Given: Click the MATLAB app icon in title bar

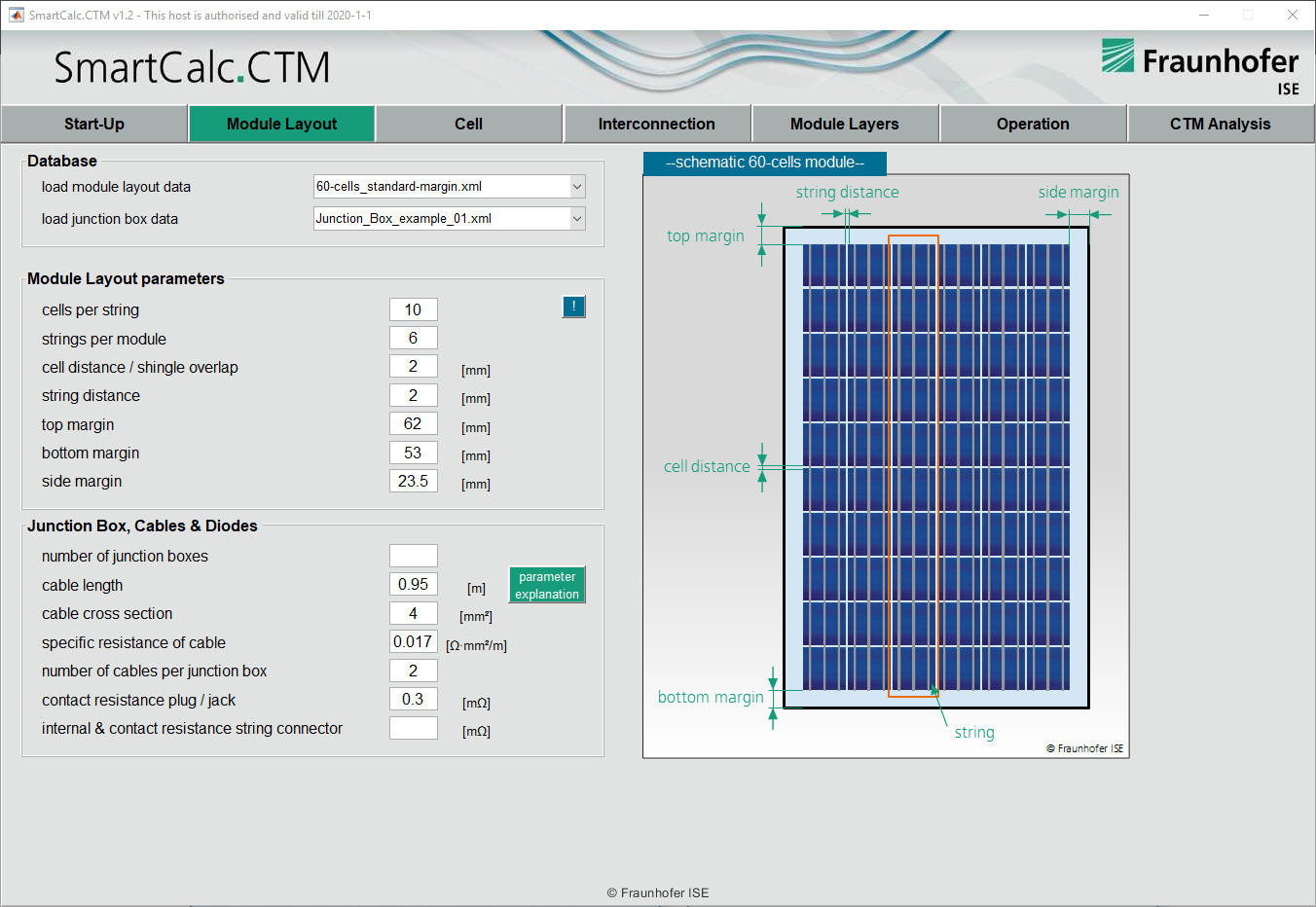Looking at the screenshot, I should click(16, 15).
